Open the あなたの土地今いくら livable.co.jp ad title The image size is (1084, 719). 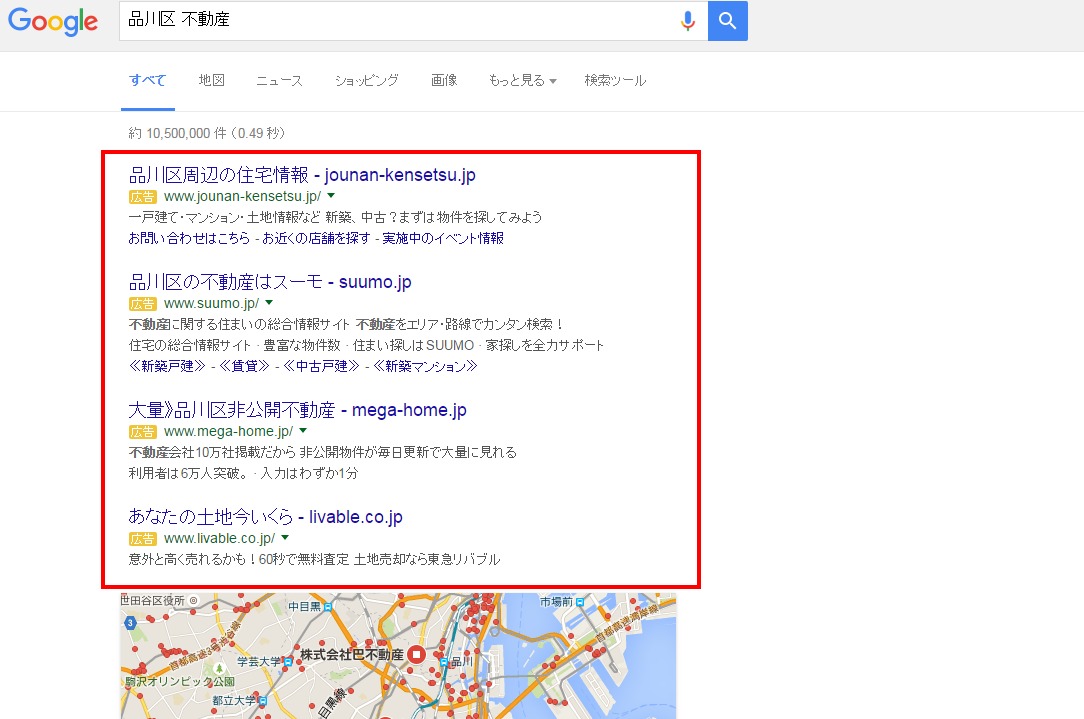pos(265,516)
